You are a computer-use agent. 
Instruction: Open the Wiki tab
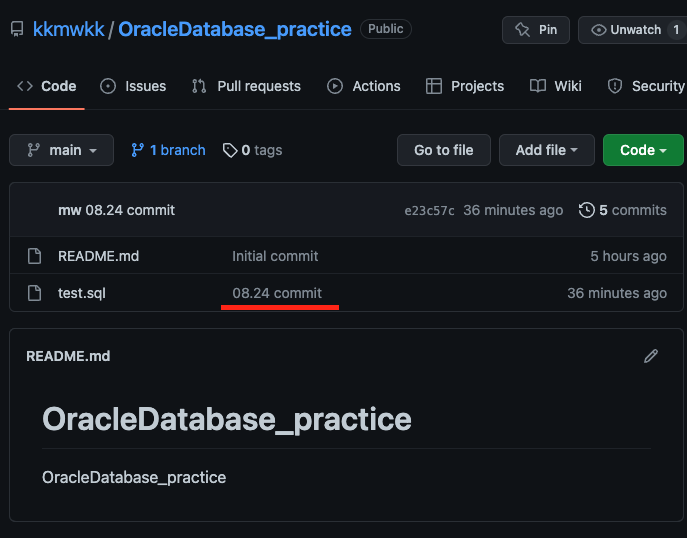click(556, 86)
